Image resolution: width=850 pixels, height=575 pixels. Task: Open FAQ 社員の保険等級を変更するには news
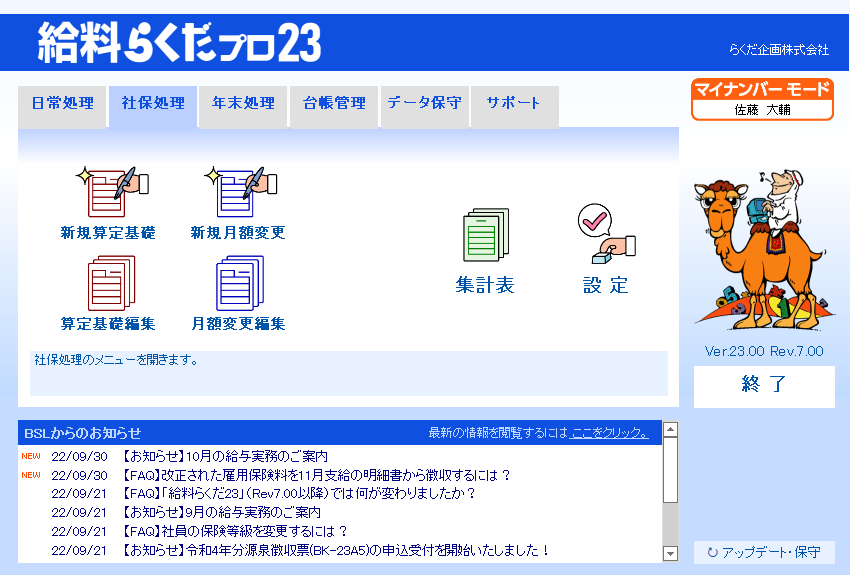click(234, 531)
